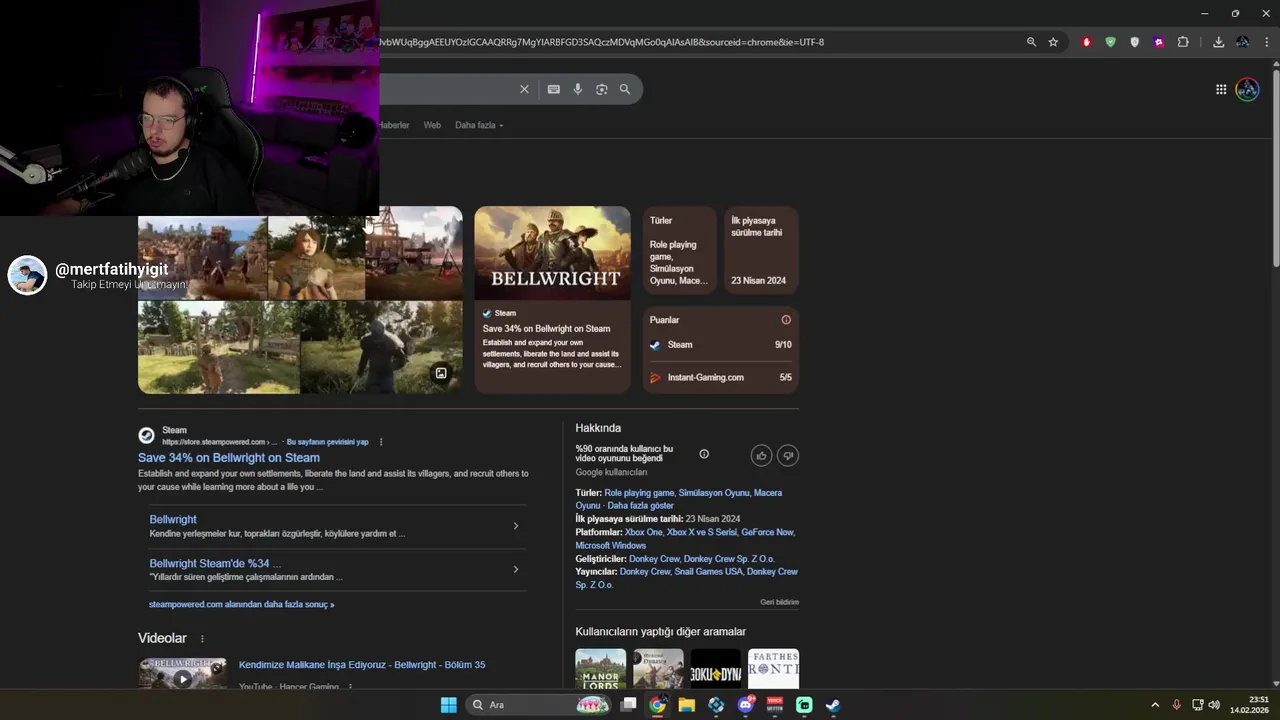
Task: Open Google Lens image search icon
Action: click(x=601, y=89)
